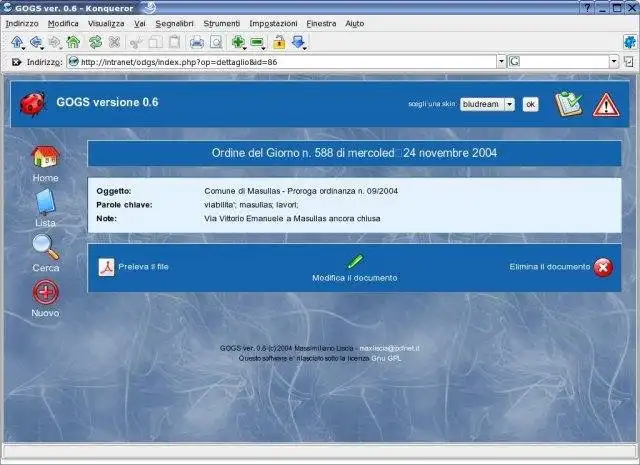Click the Ordine del Giorno n. 588 title
The image size is (640, 465).
click(x=354, y=153)
